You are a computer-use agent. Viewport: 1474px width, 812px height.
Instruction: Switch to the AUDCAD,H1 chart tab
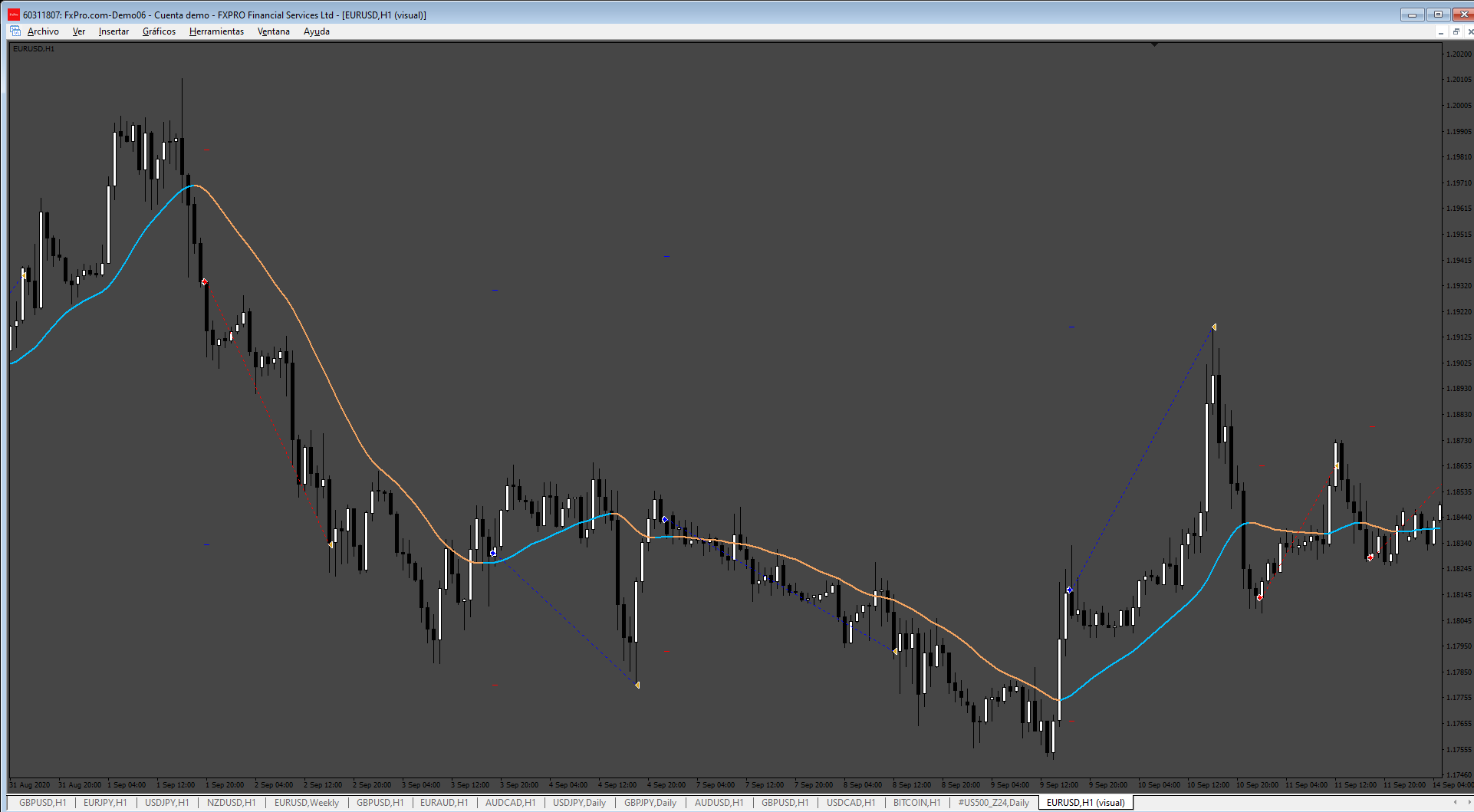[511, 803]
